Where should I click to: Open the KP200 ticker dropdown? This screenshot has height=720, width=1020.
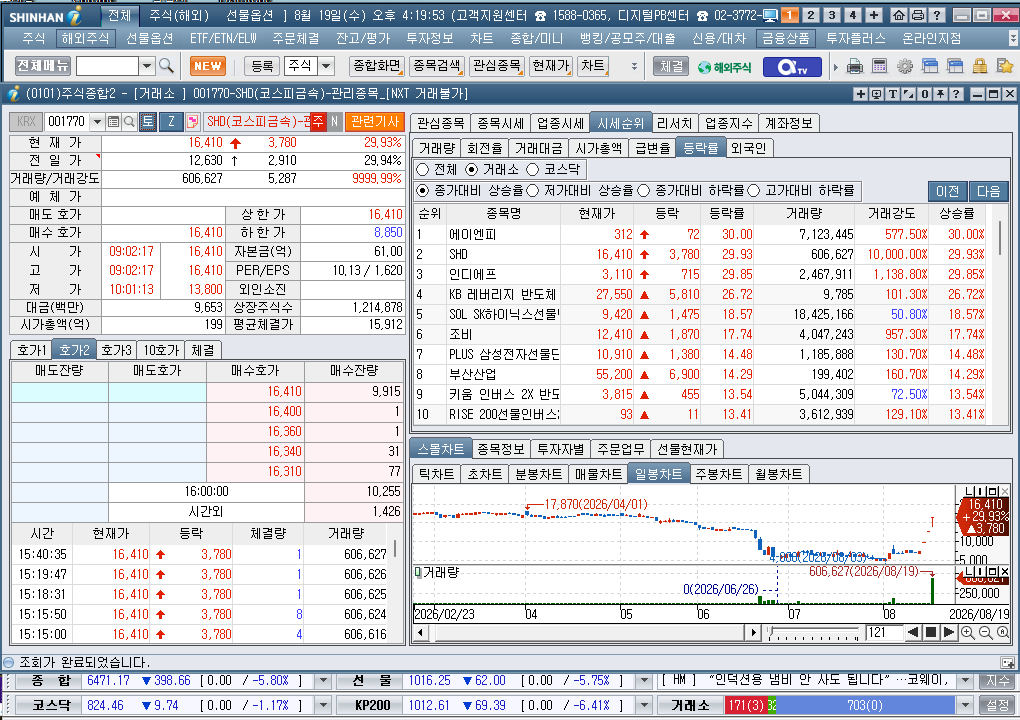click(x=644, y=705)
